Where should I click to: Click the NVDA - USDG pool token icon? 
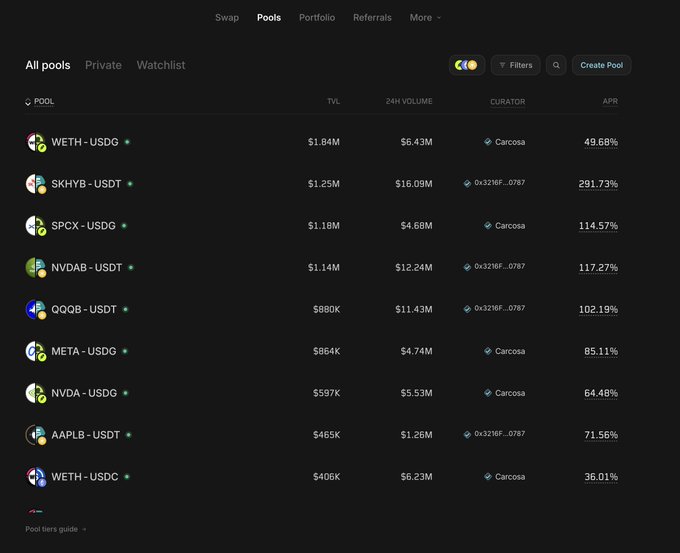click(36, 393)
